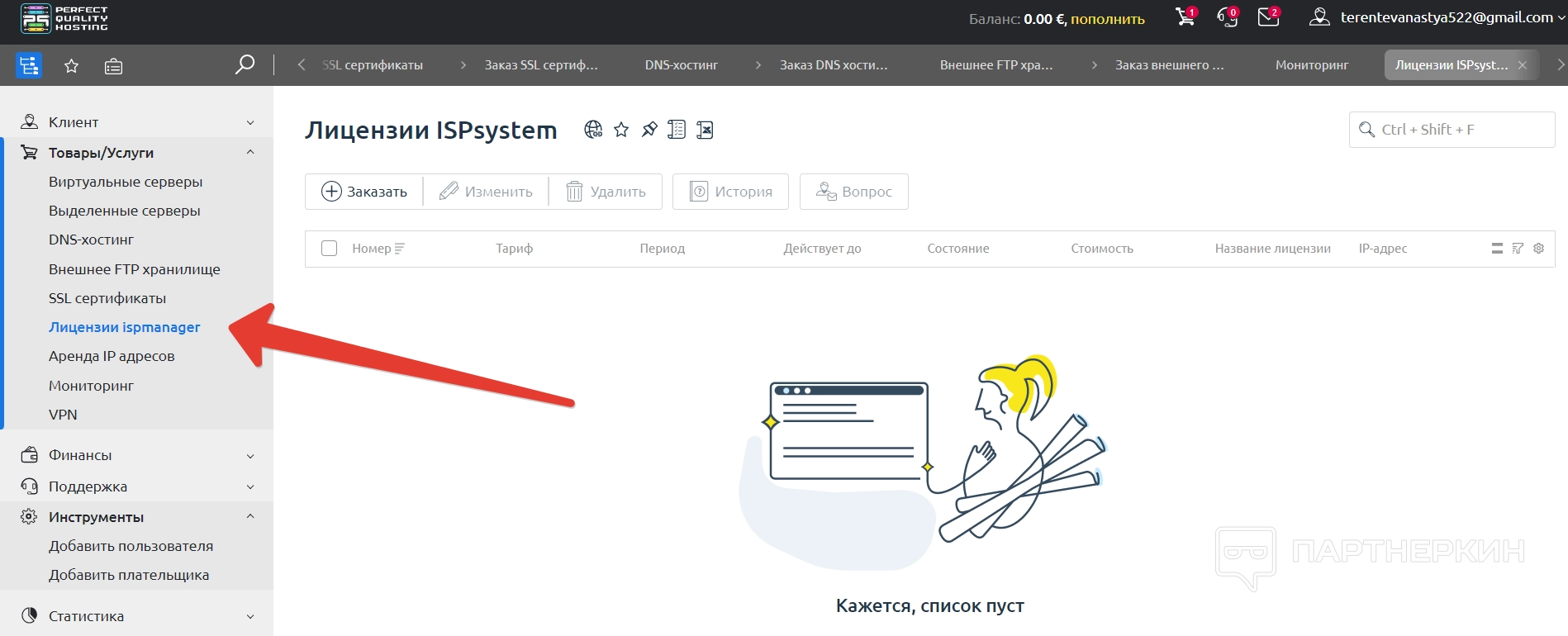Click the user profile avatar icon
Screen dimensions: 1568x636
(x=1319, y=17)
